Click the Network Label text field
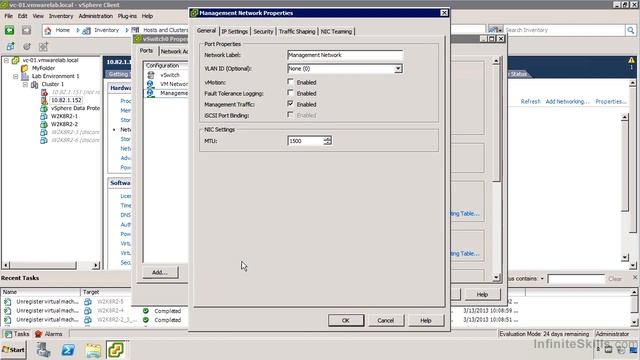 (345, 55)
